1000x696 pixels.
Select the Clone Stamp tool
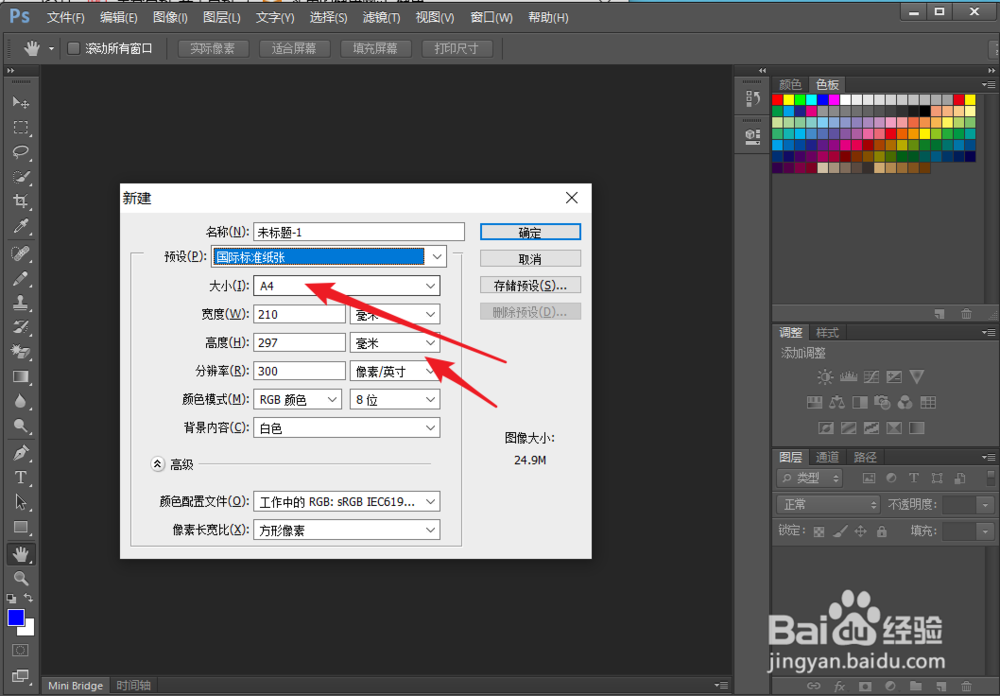(x=20, y=302)
